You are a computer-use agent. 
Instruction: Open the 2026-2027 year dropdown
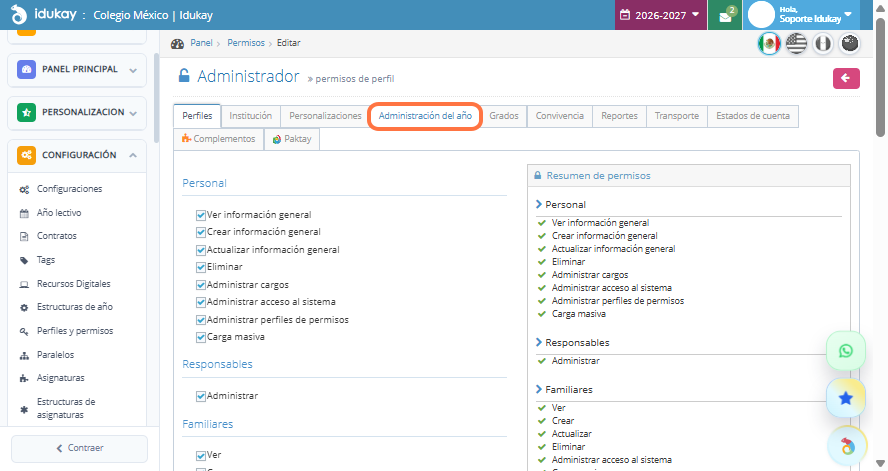660,15
